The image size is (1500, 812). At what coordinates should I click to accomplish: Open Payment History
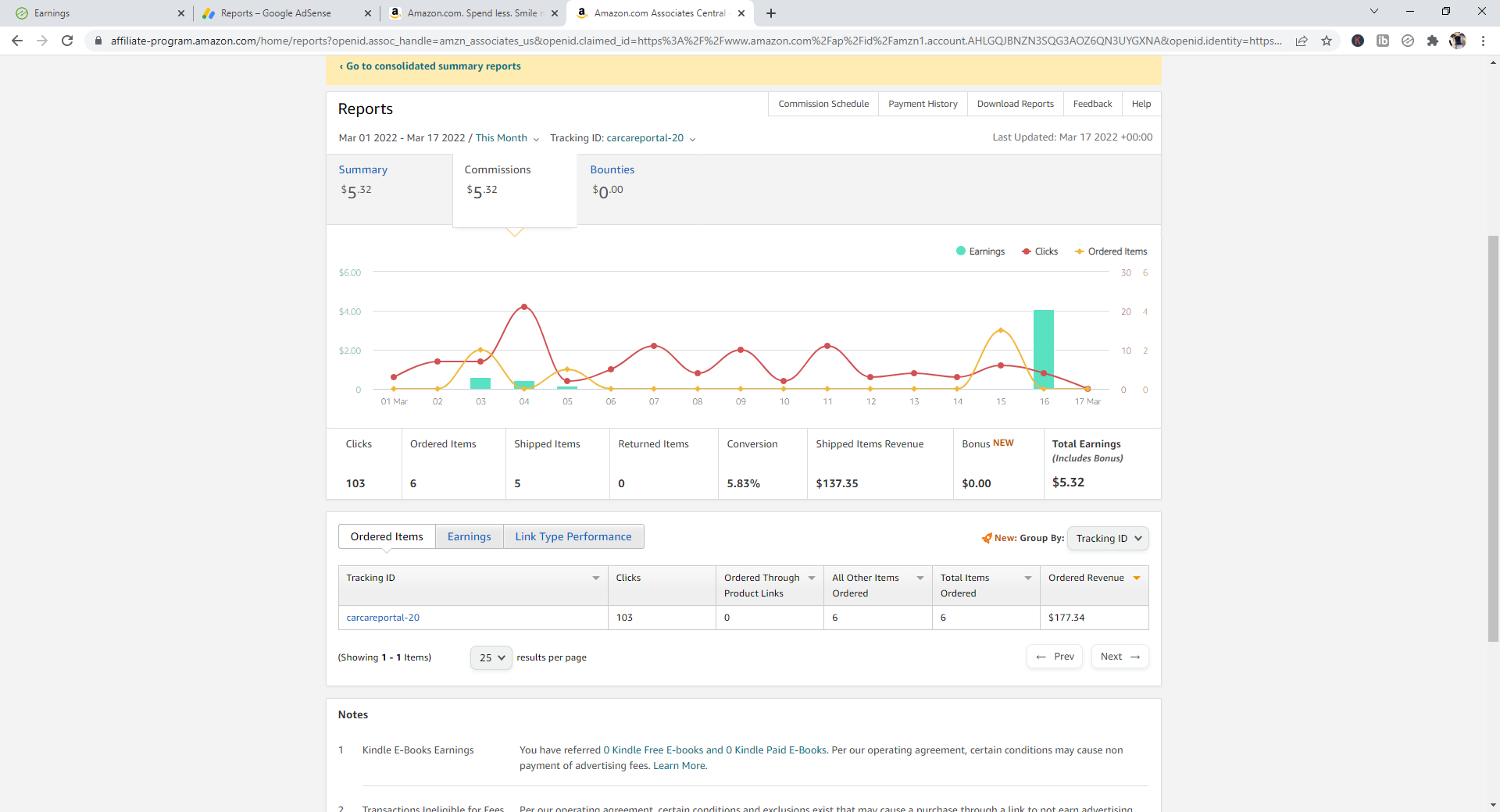click(923, 104)
